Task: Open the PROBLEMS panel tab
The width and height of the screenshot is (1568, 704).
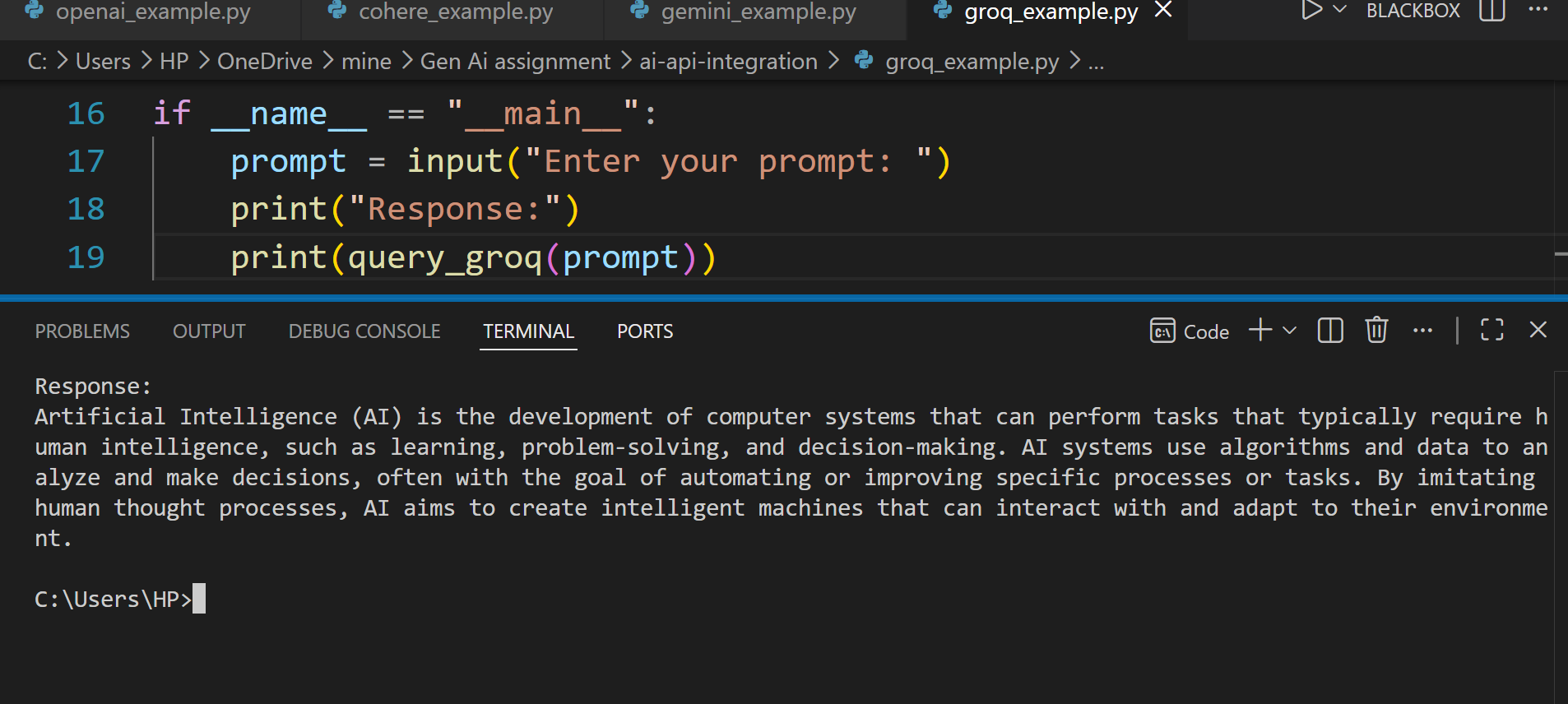Action: point(82,331)
